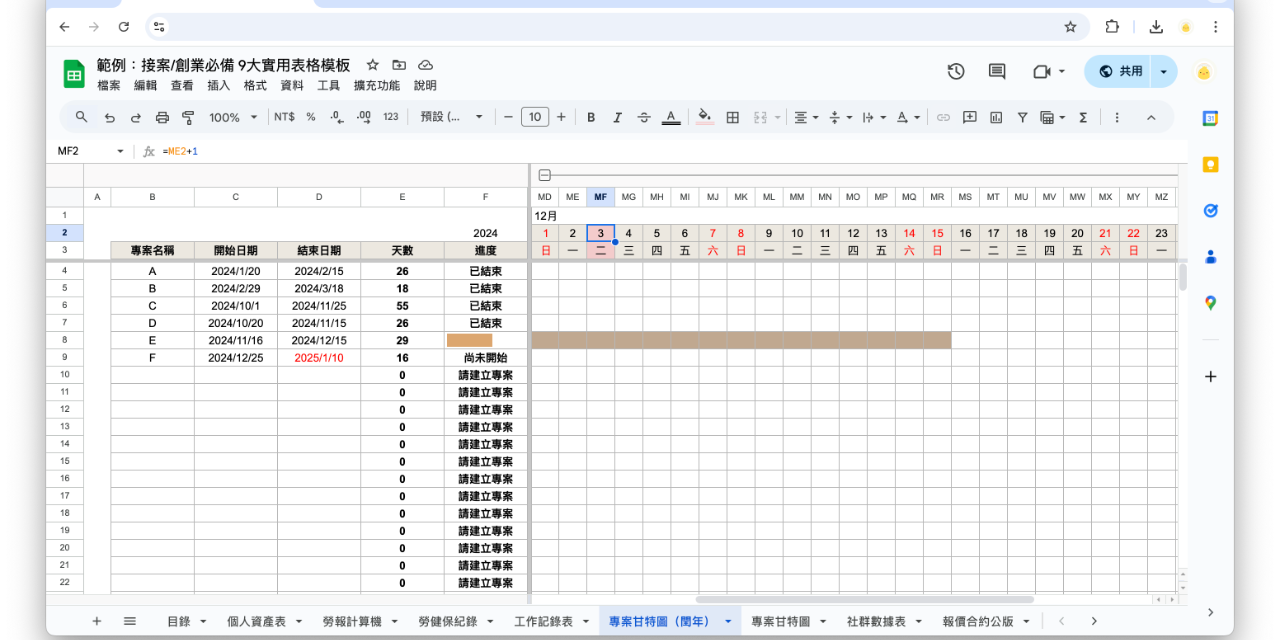This screenshot has width=1280, height=640.
Task: Click the create filter funnel icon
Action: (x=1022, y=117)
